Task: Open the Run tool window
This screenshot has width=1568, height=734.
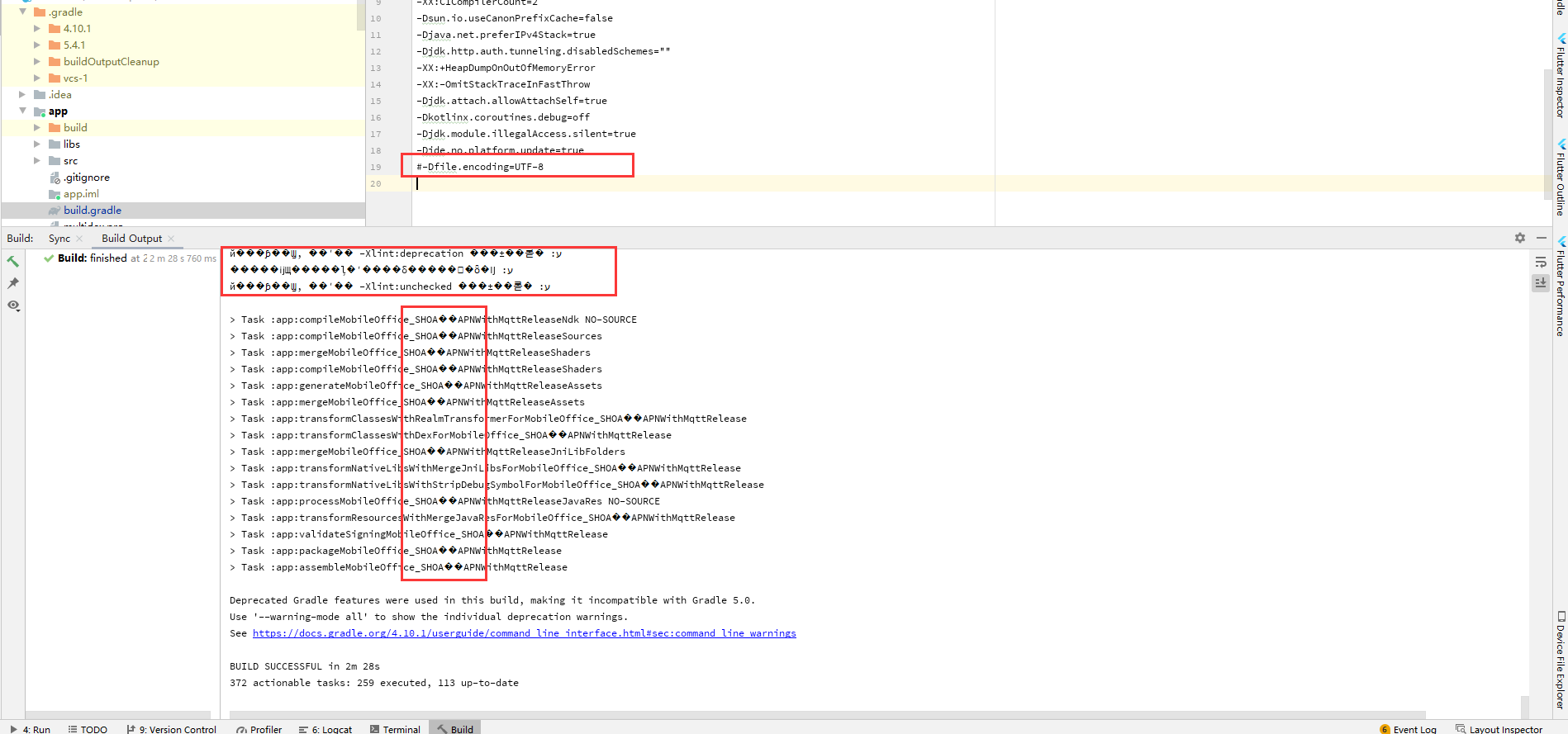Action: (x=31, y=729)
